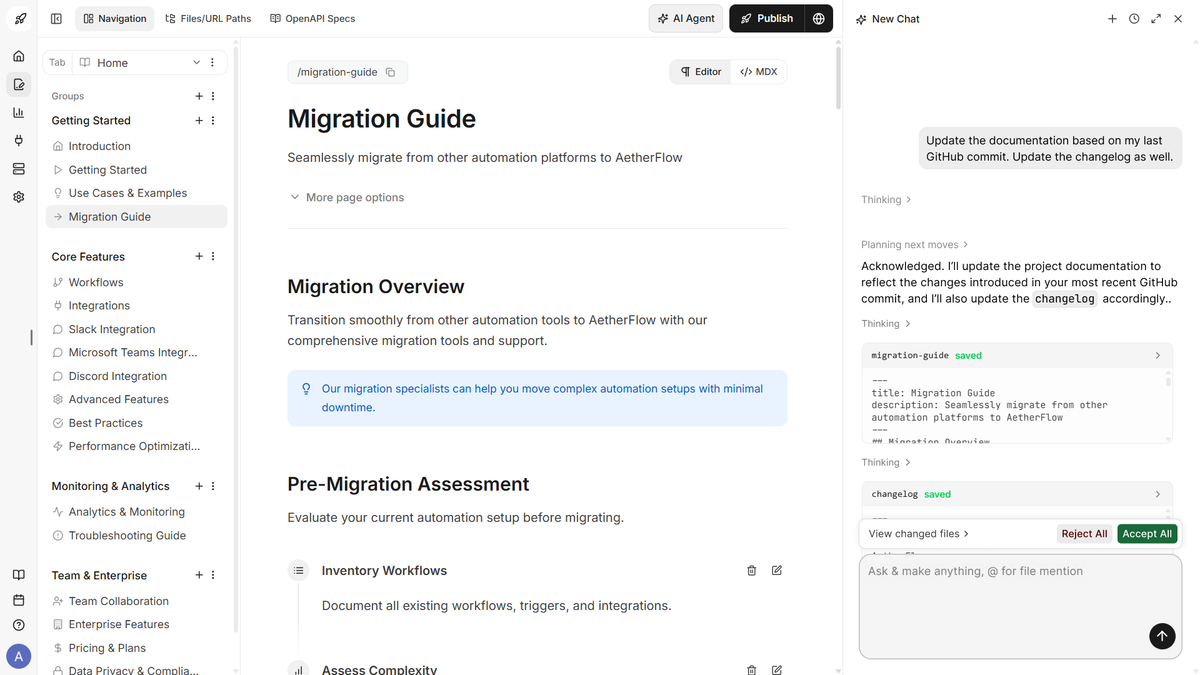
Task: Toggle the Editor view mode
Action: 700,71
